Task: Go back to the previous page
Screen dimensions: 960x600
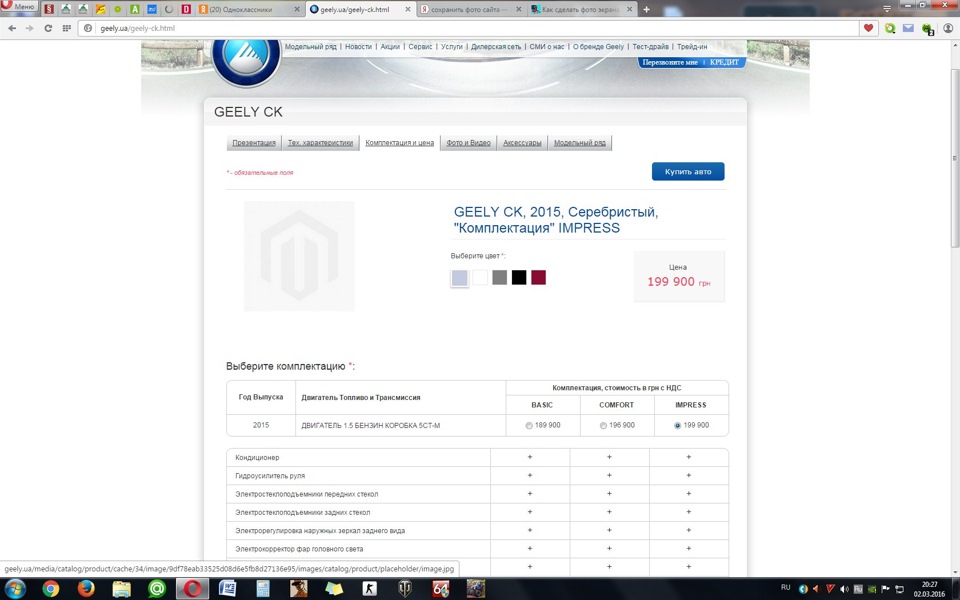Action: tap(12, 28)
